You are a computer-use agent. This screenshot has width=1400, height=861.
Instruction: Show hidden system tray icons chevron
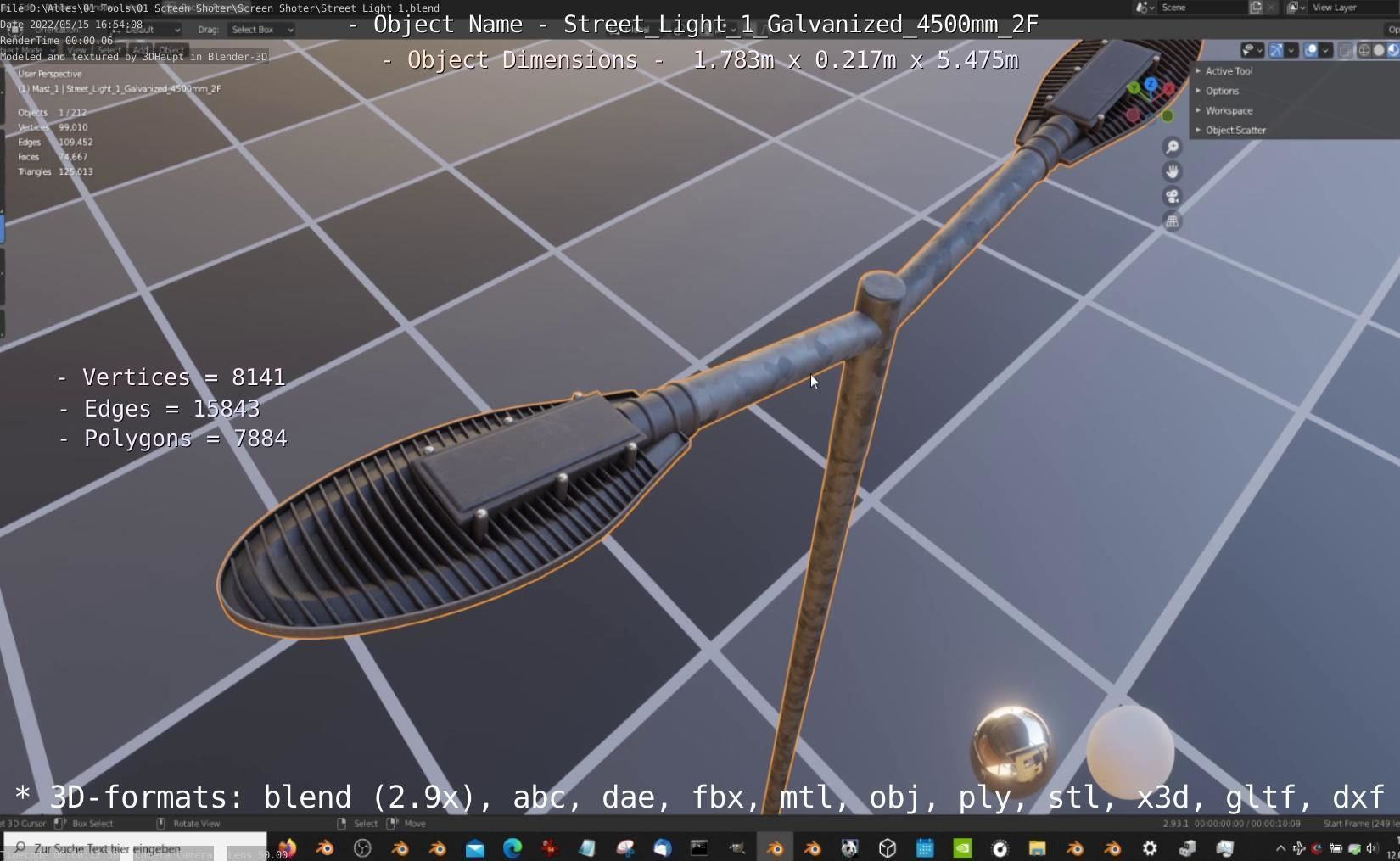(x=1280, y=848)
